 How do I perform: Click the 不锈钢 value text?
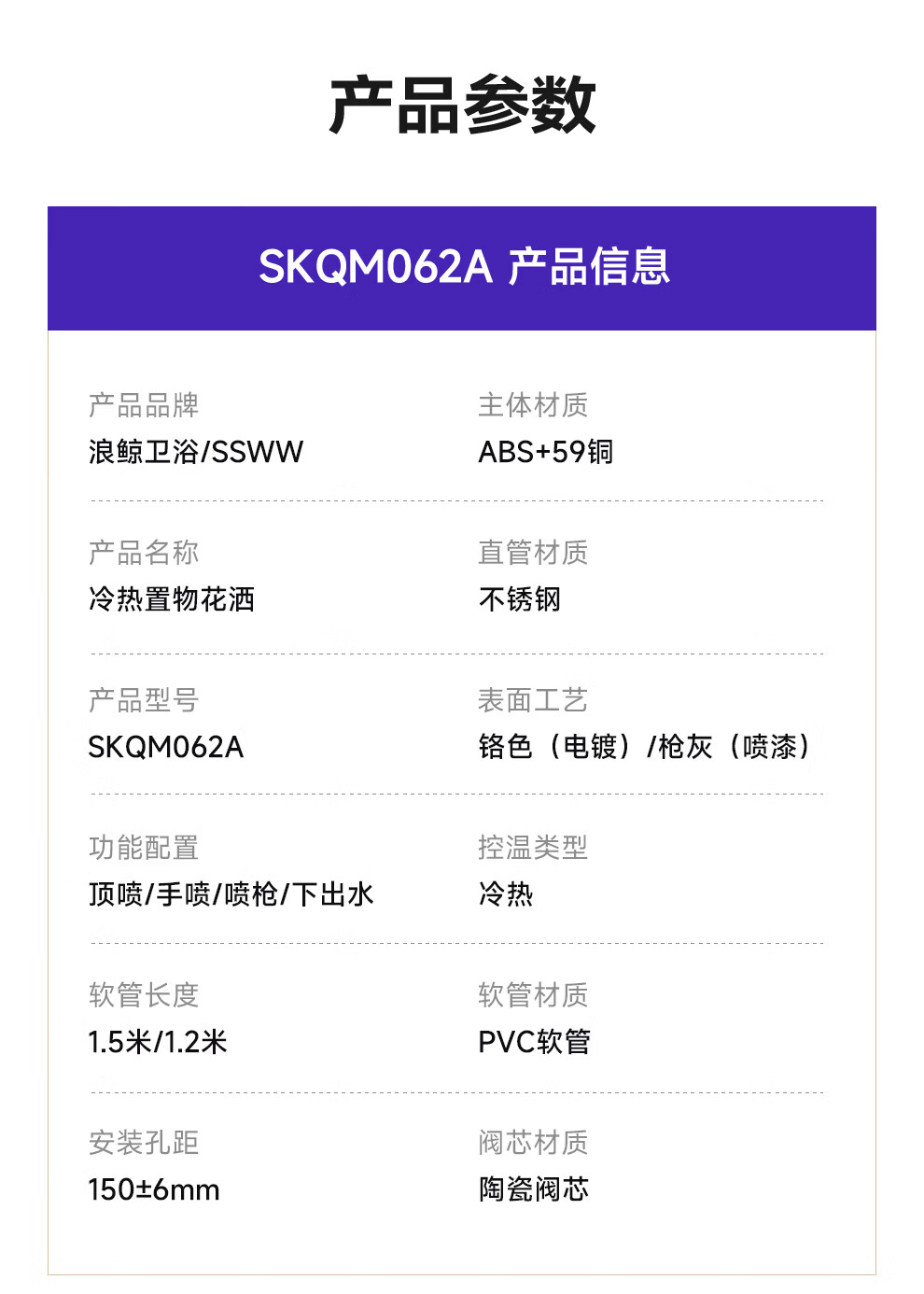pyautogui.click(x=520, y=599)
